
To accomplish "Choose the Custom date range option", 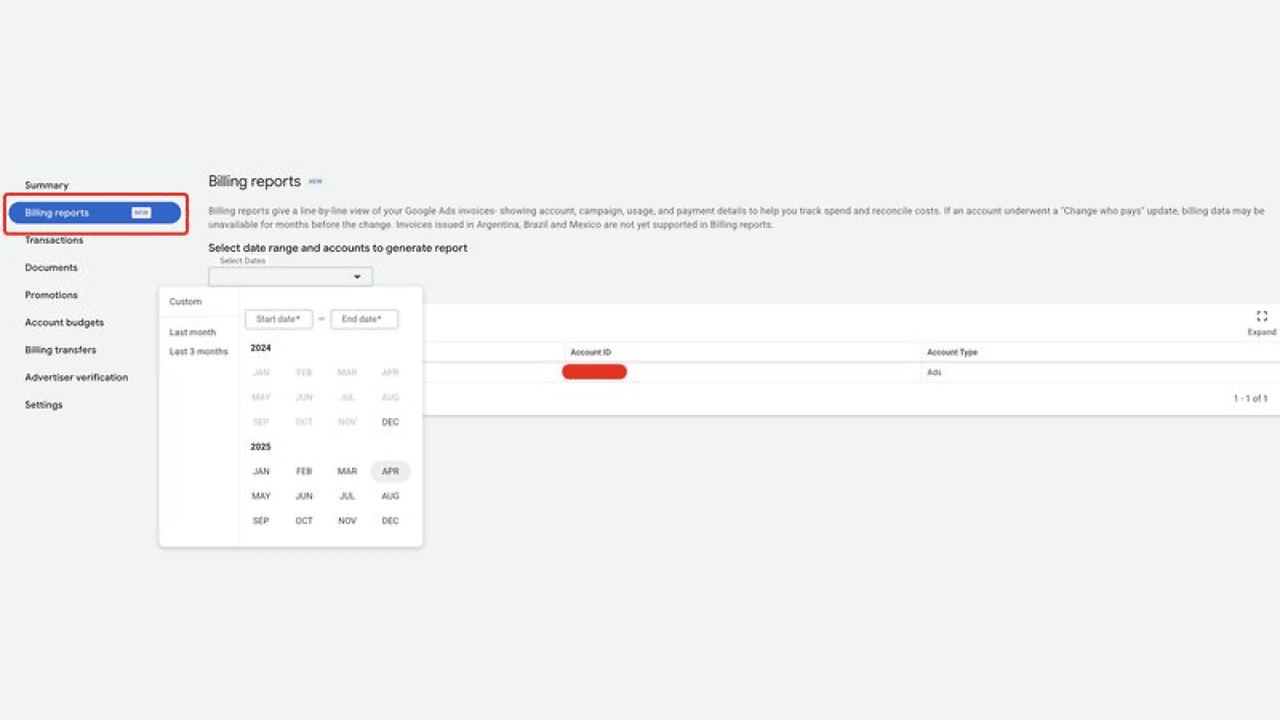I will pos(185,302).
